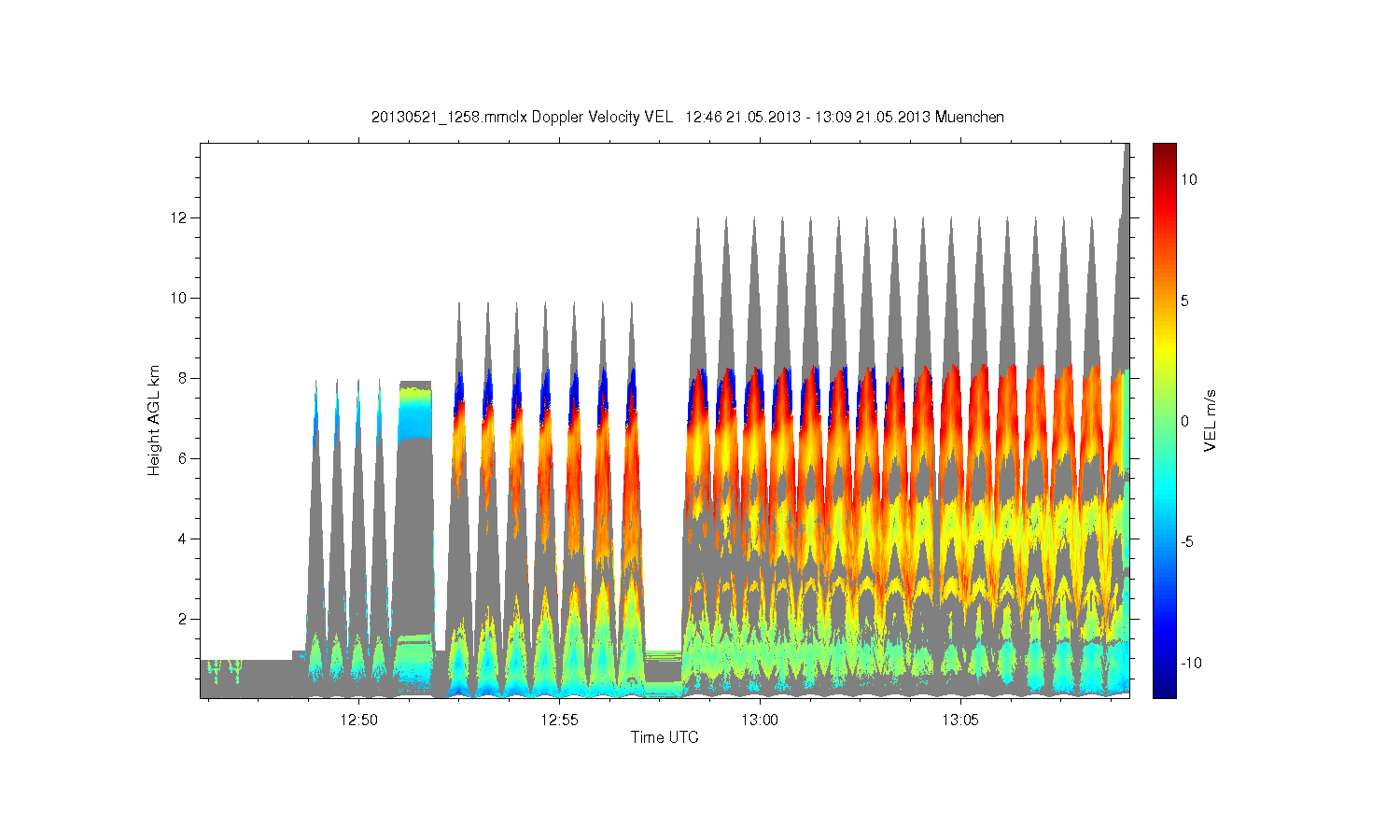Click the height axis tick label 10
The image size is (1400, 840).
coord(179,298)
